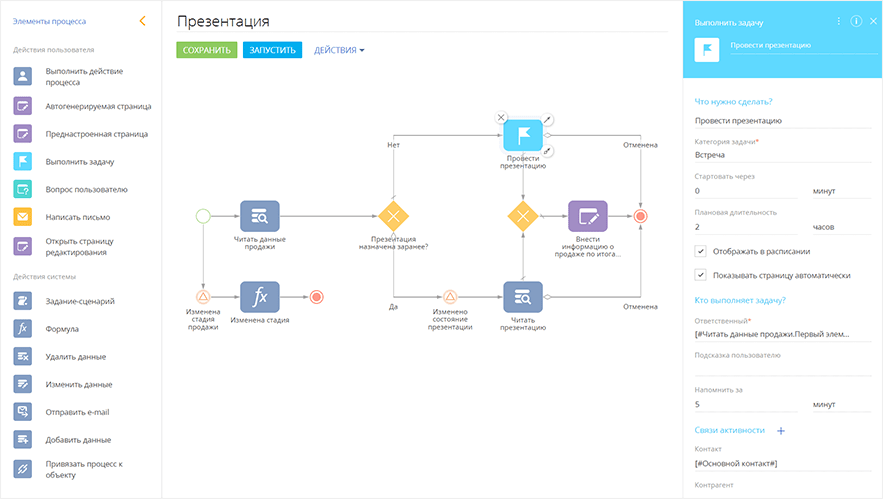The image size is (883, 499).
Task: Delete selected node using X handle
Action: click(501, 118)
